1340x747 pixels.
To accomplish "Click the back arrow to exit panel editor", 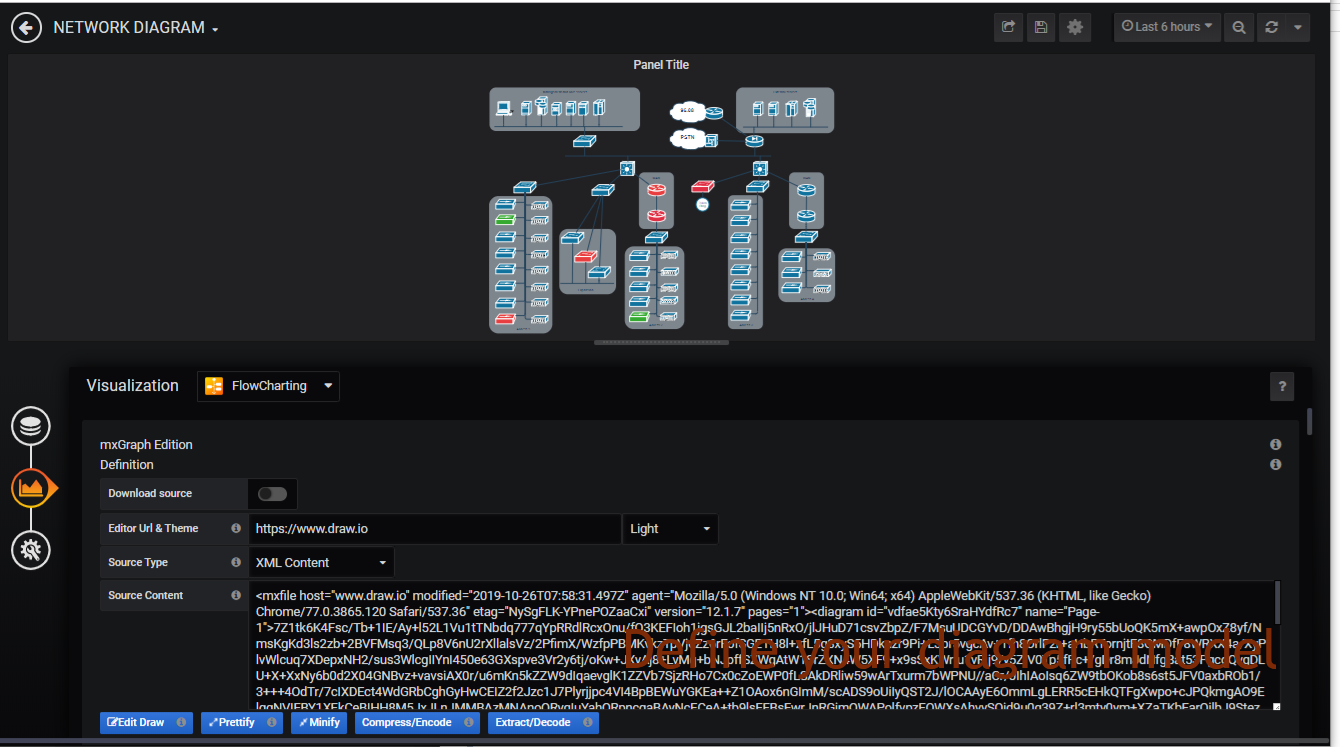I will [27, 28].
